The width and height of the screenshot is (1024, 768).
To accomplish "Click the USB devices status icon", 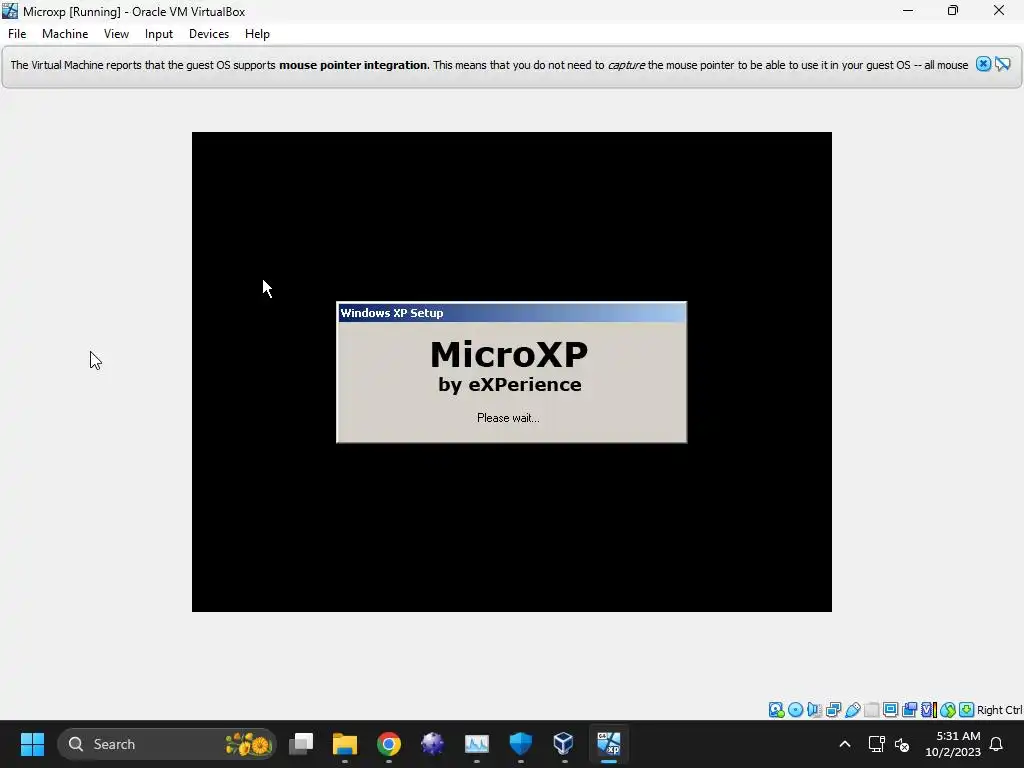I will point(852,710).
